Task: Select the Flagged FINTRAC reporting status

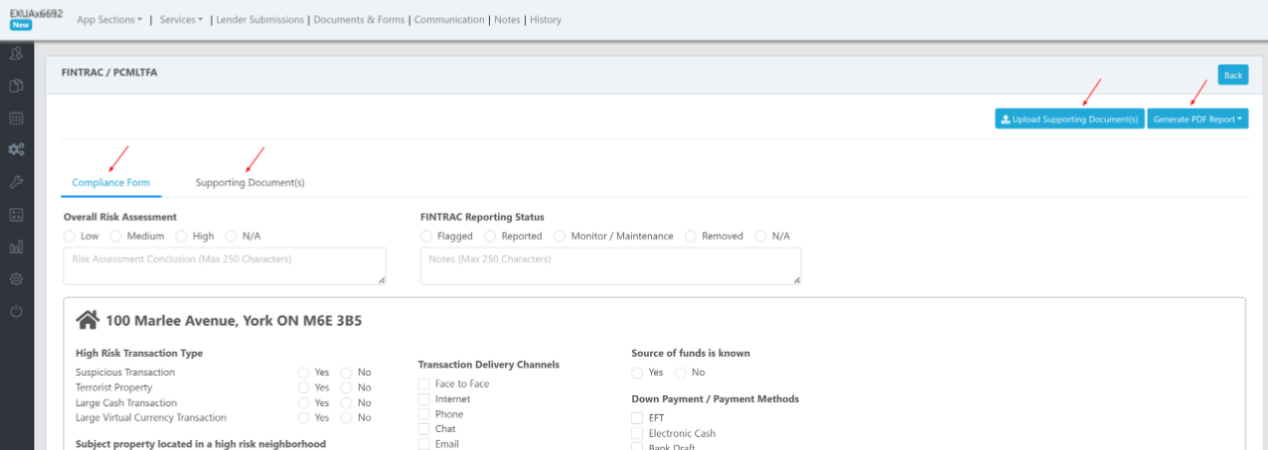Action: pos(427,236)
